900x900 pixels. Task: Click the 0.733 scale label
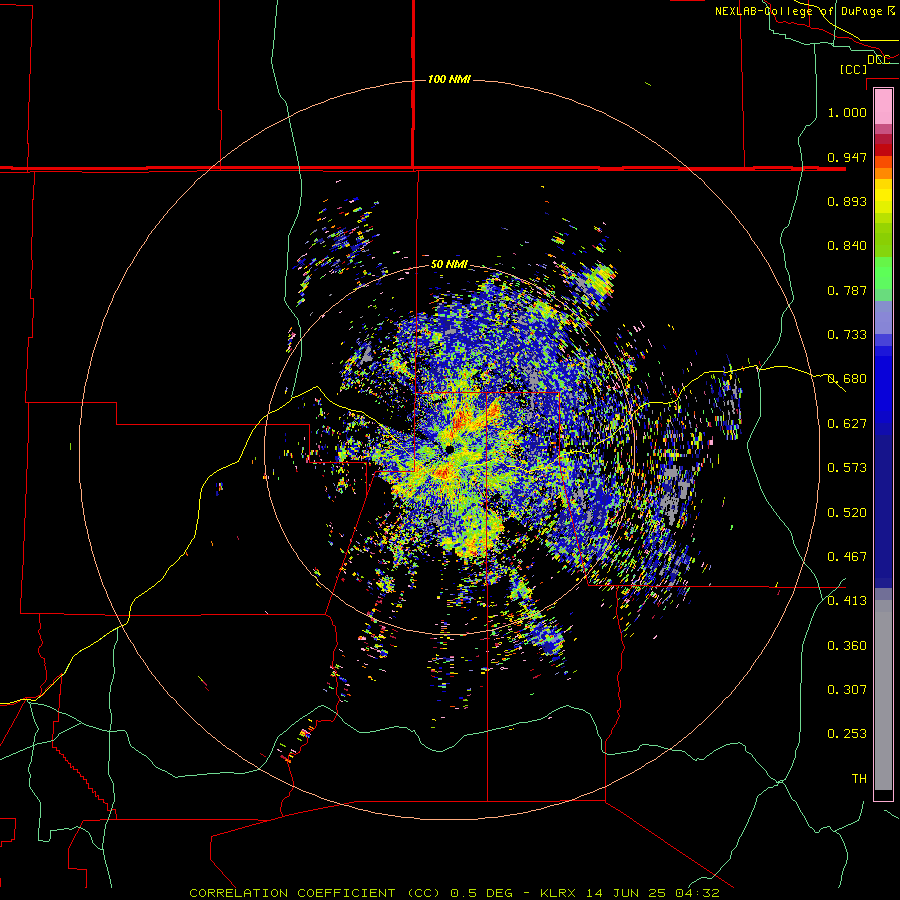[x=847, y=335]
